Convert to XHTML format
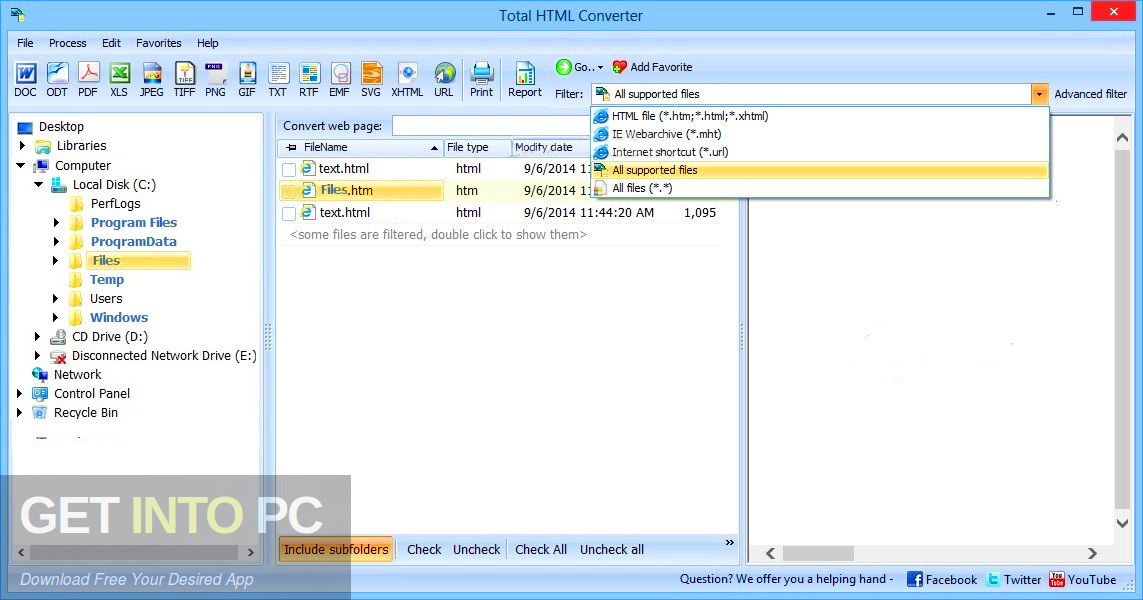This screenshot has height=600, width=1143. pos(407,79)
